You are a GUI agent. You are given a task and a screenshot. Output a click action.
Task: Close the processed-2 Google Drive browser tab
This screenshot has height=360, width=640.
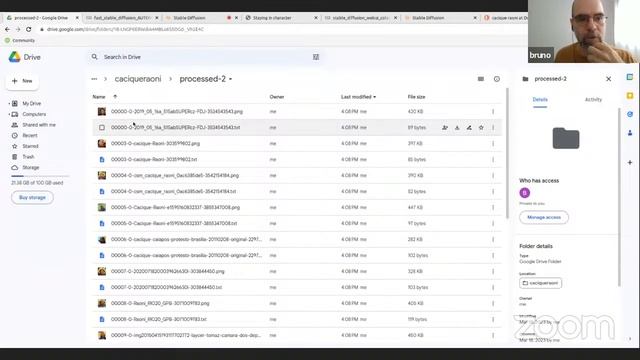tap(77, 18)
